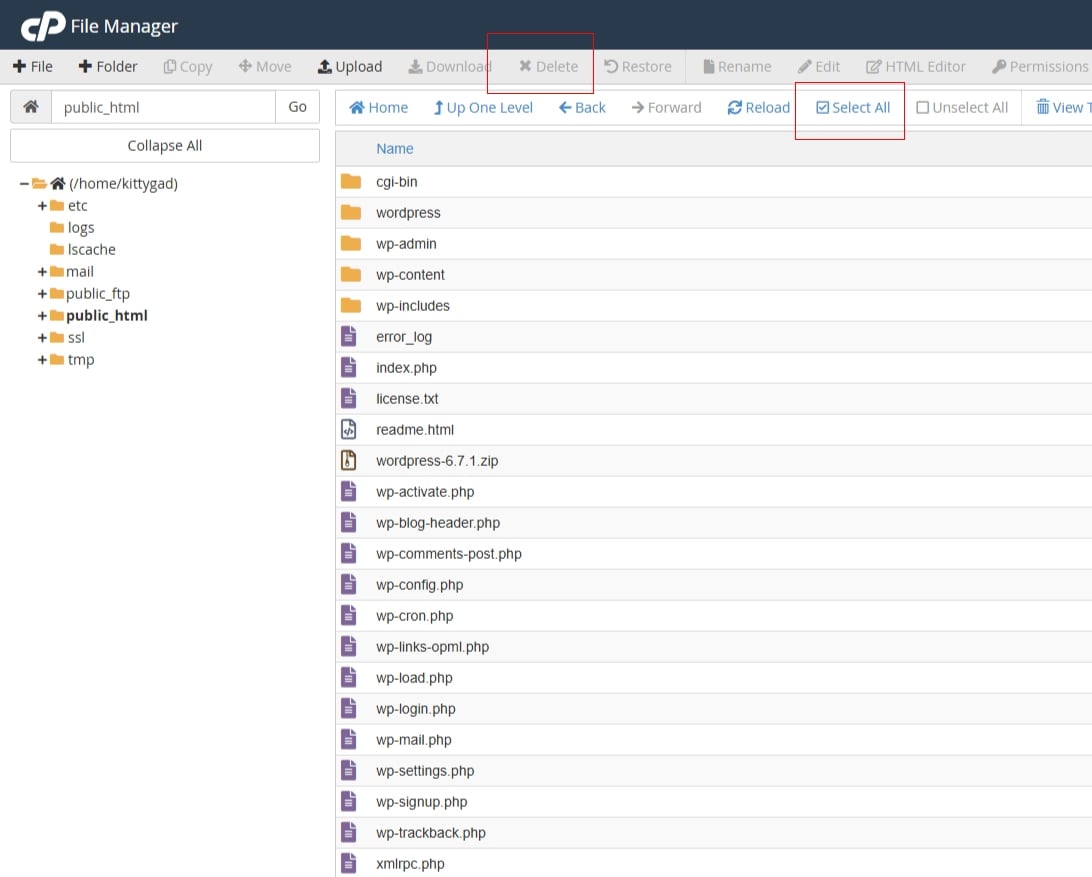Select public_html in the folder tree
Image resolution: width=1092 pixels, height=877 pixels.
coord(107,316)
